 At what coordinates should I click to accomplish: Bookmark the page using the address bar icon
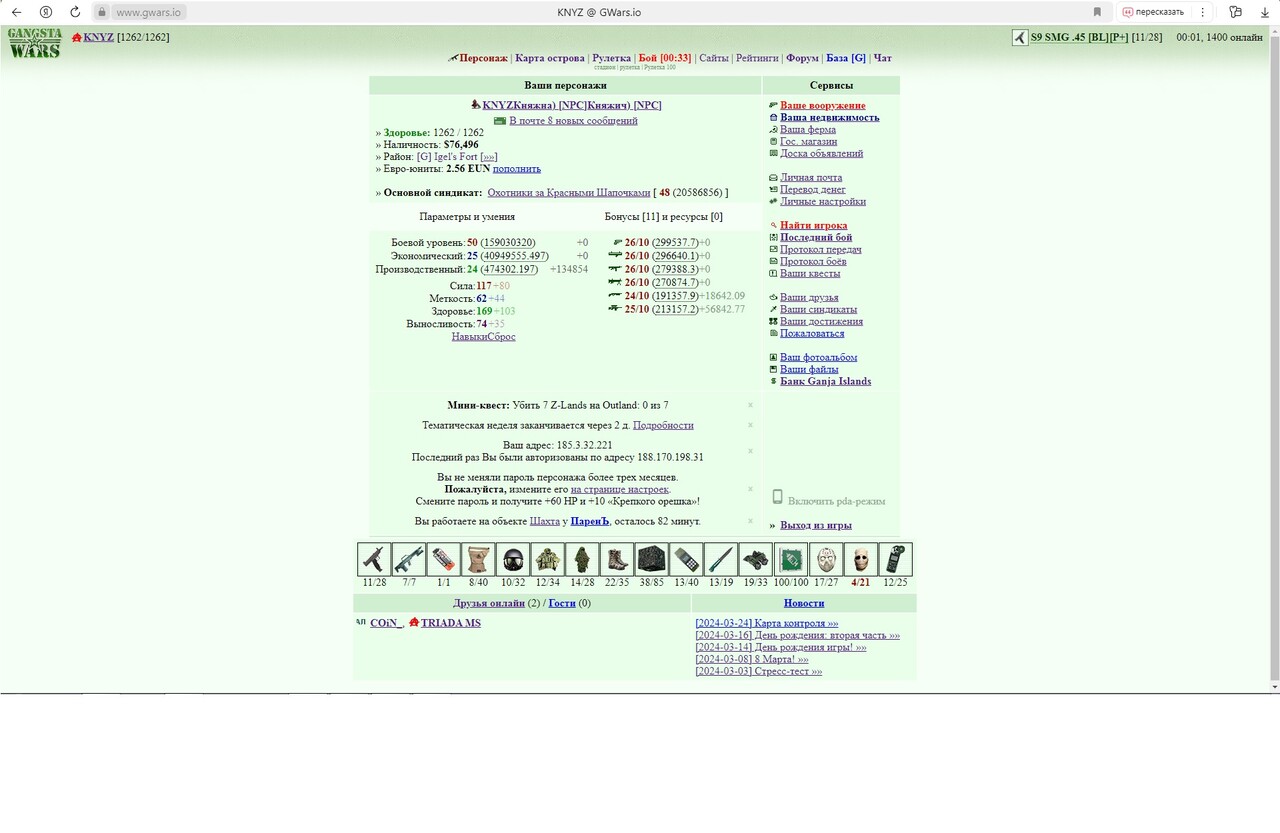tap(1097, 12)
